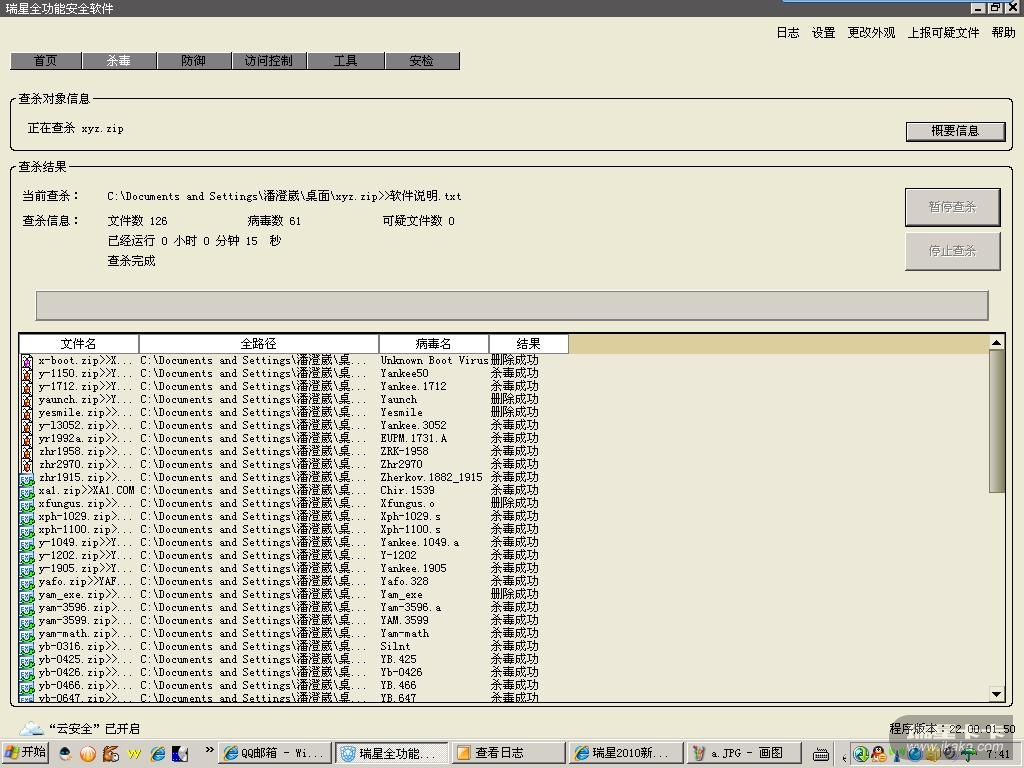This screenshot has height=768, width=1024.
Task: Click virus name Unknown Boot Virus
Action: click(434, 360)
